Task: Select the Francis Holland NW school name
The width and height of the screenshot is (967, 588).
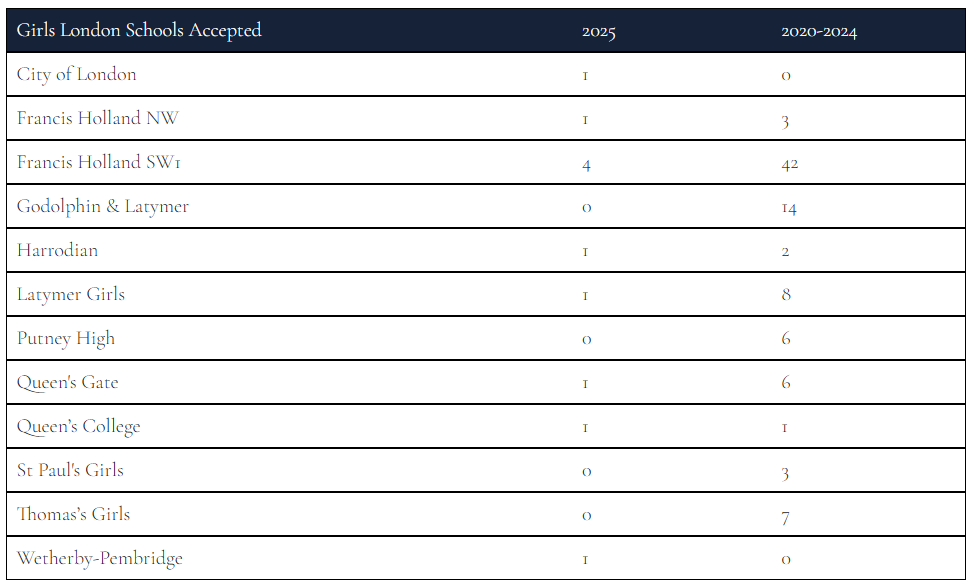Action: click(x=97, y=118)
